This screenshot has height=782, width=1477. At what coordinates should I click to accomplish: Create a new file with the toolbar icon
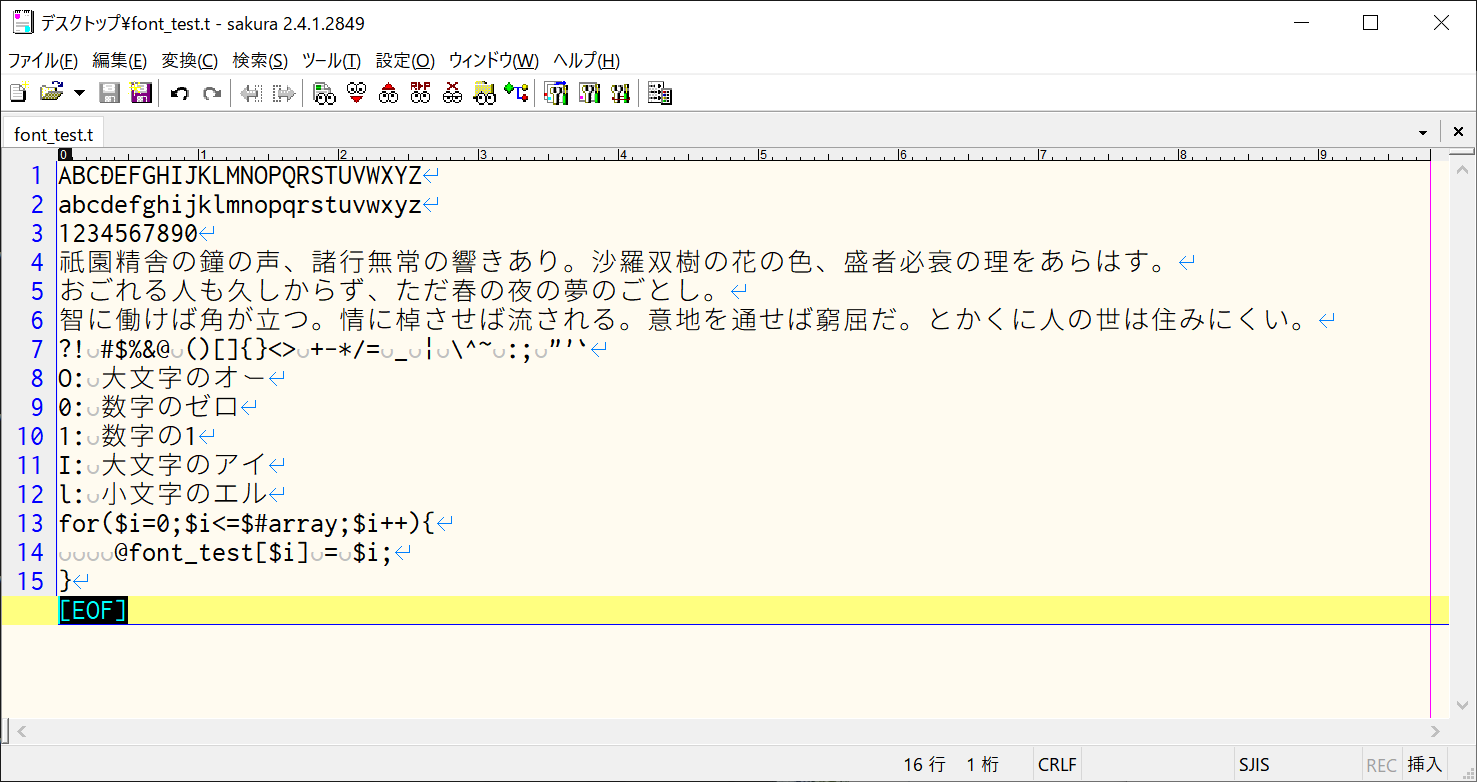18,93
